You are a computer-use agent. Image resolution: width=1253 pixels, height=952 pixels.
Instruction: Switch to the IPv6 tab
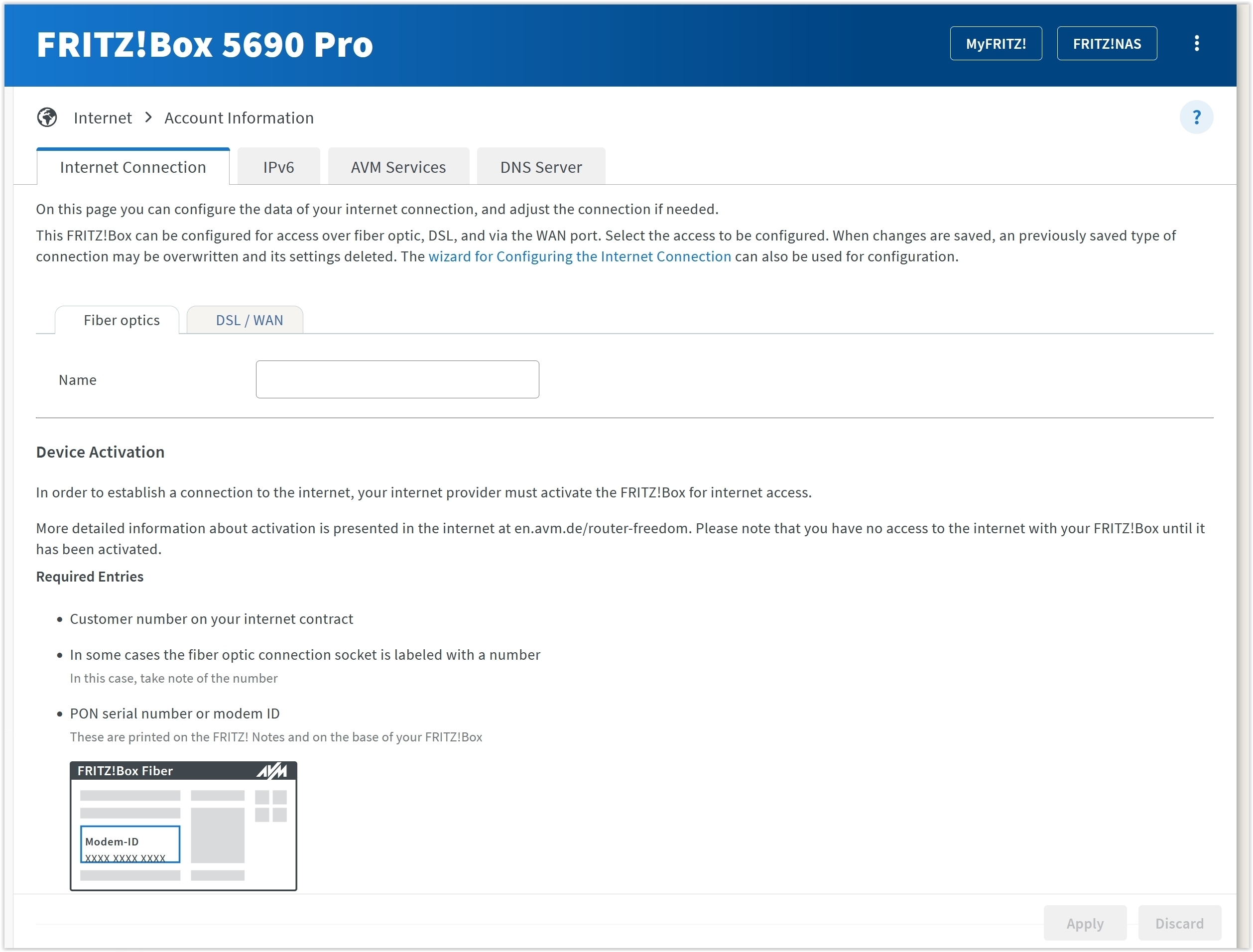click(x=278, y=167)
